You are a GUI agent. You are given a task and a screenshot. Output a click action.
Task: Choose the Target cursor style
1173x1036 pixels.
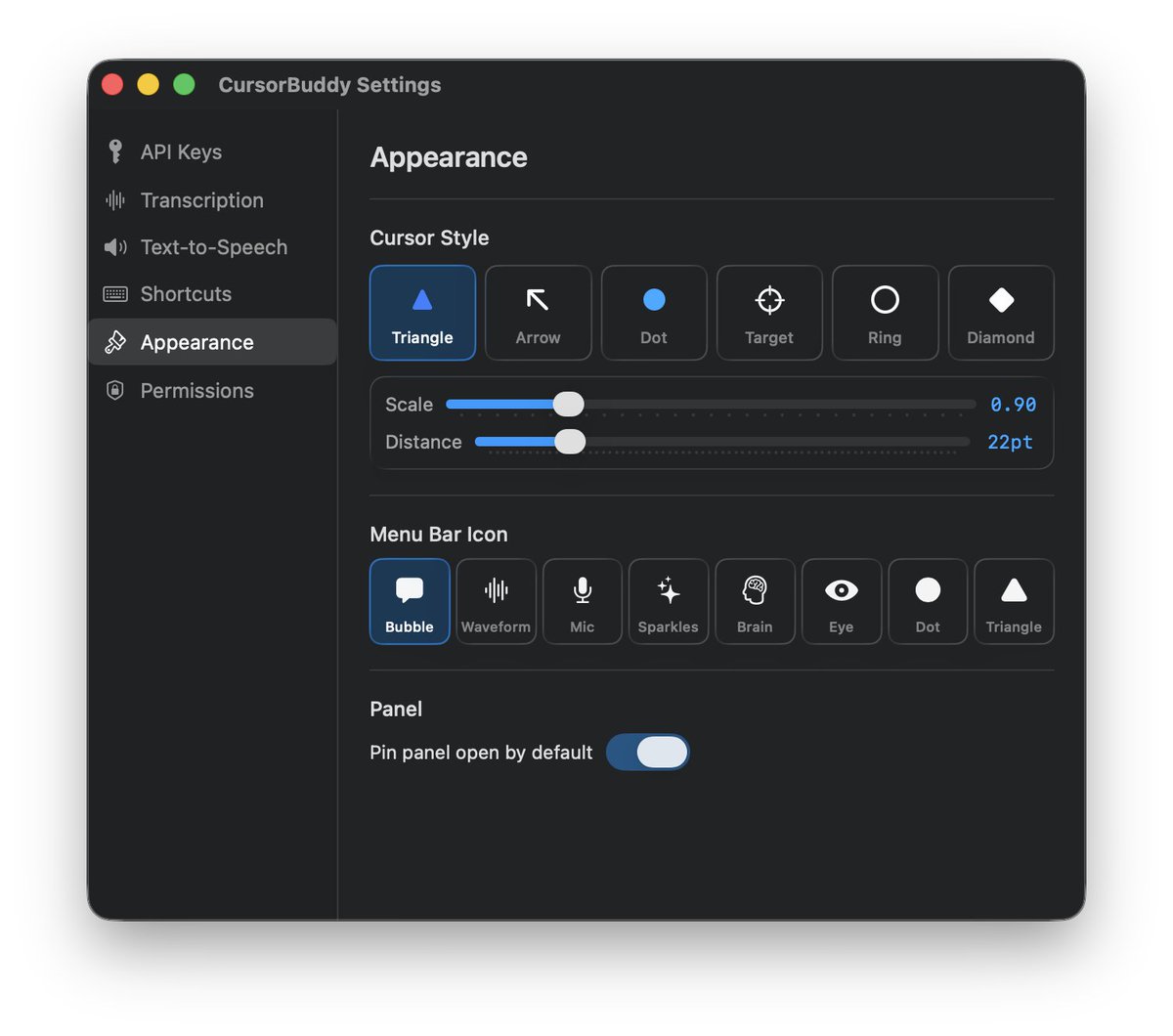769,313
